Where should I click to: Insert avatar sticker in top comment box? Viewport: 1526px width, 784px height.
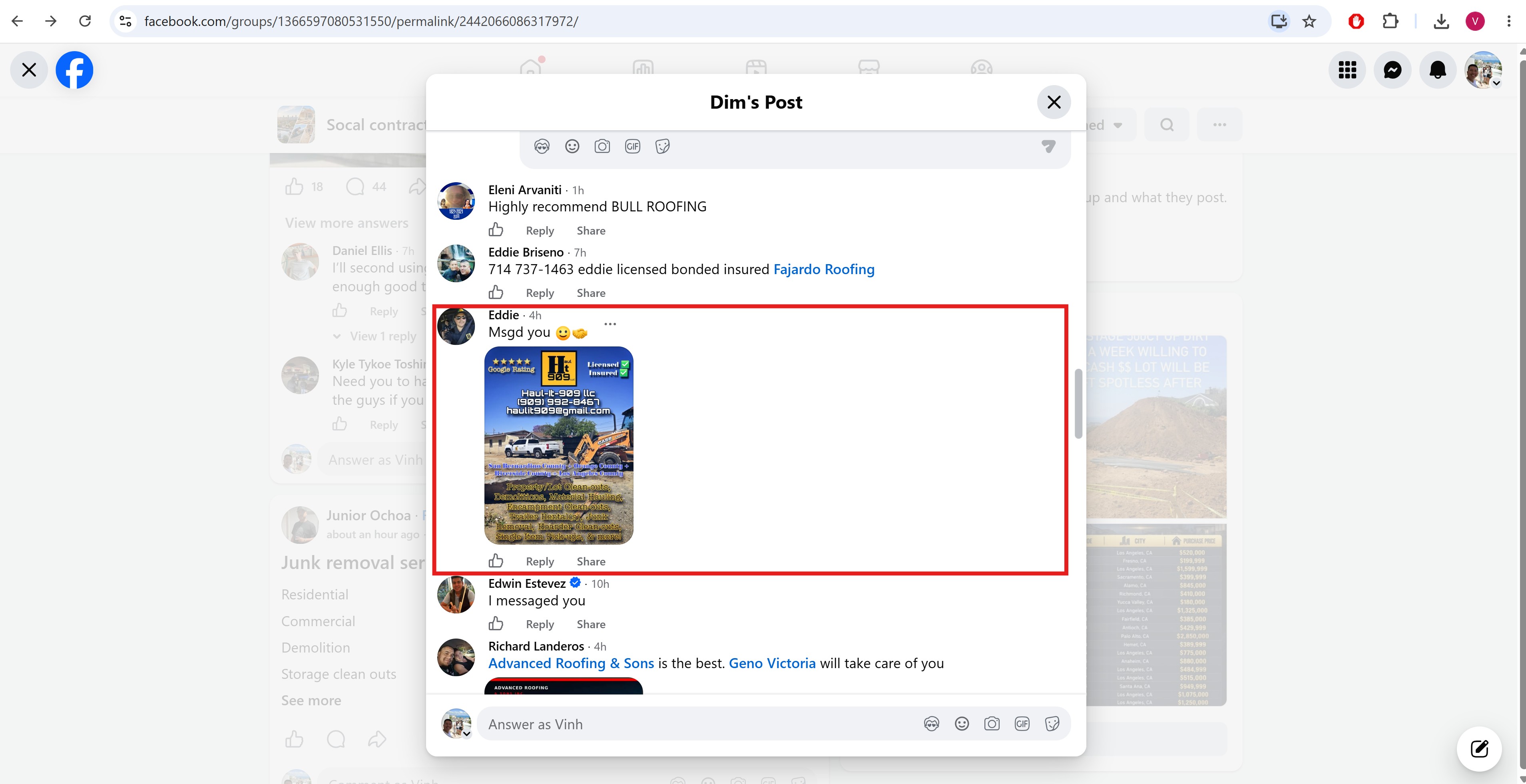[542, 146]
